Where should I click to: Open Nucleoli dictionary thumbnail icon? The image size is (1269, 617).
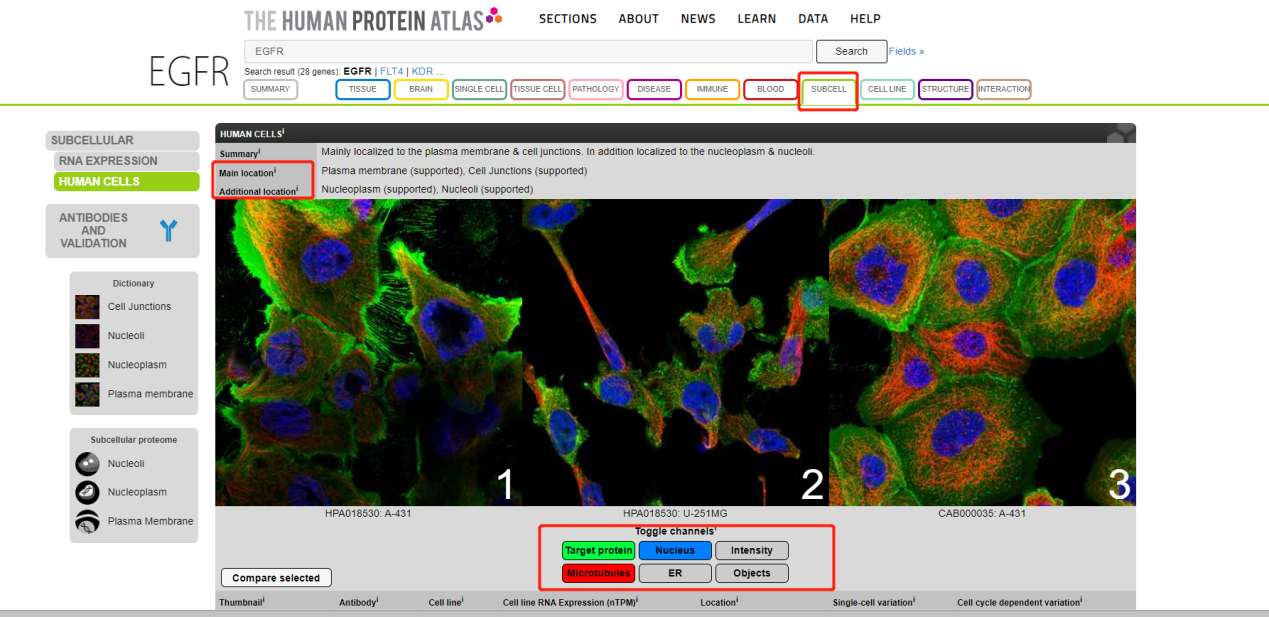pos(87,336)
